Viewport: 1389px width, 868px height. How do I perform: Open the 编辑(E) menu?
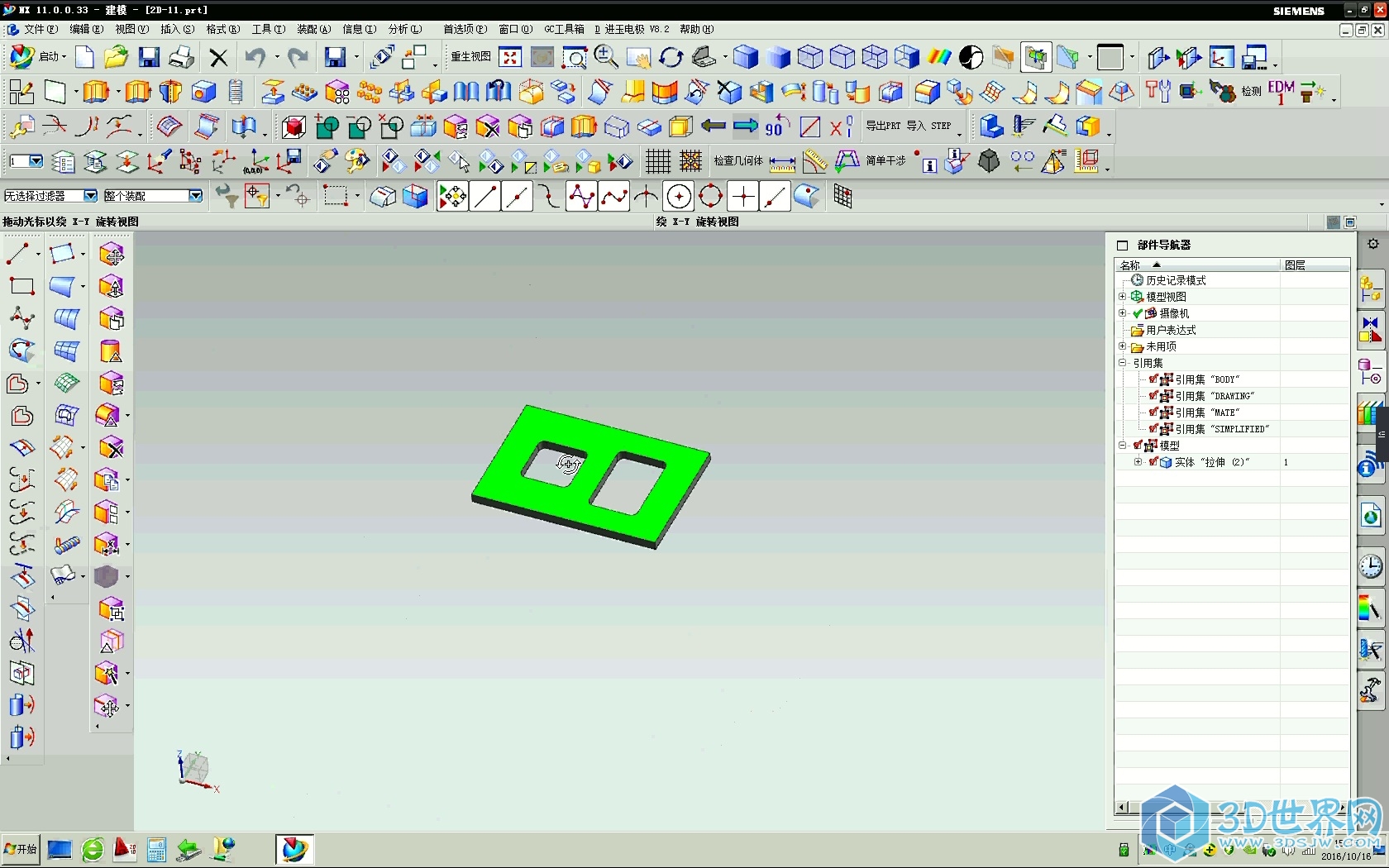point(86,29)
